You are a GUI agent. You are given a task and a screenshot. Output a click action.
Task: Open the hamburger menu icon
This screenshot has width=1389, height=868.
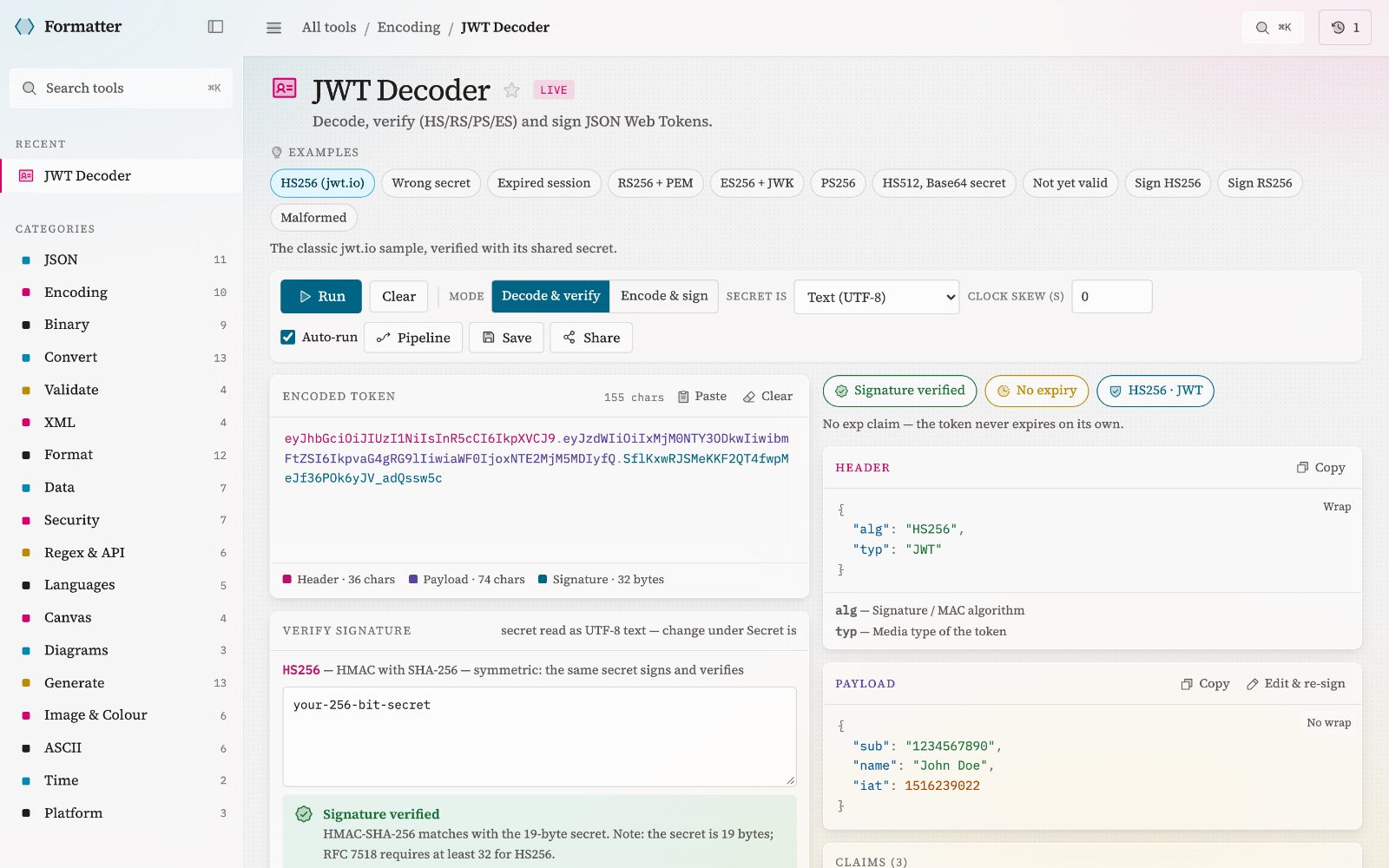[x=273, y=28]
